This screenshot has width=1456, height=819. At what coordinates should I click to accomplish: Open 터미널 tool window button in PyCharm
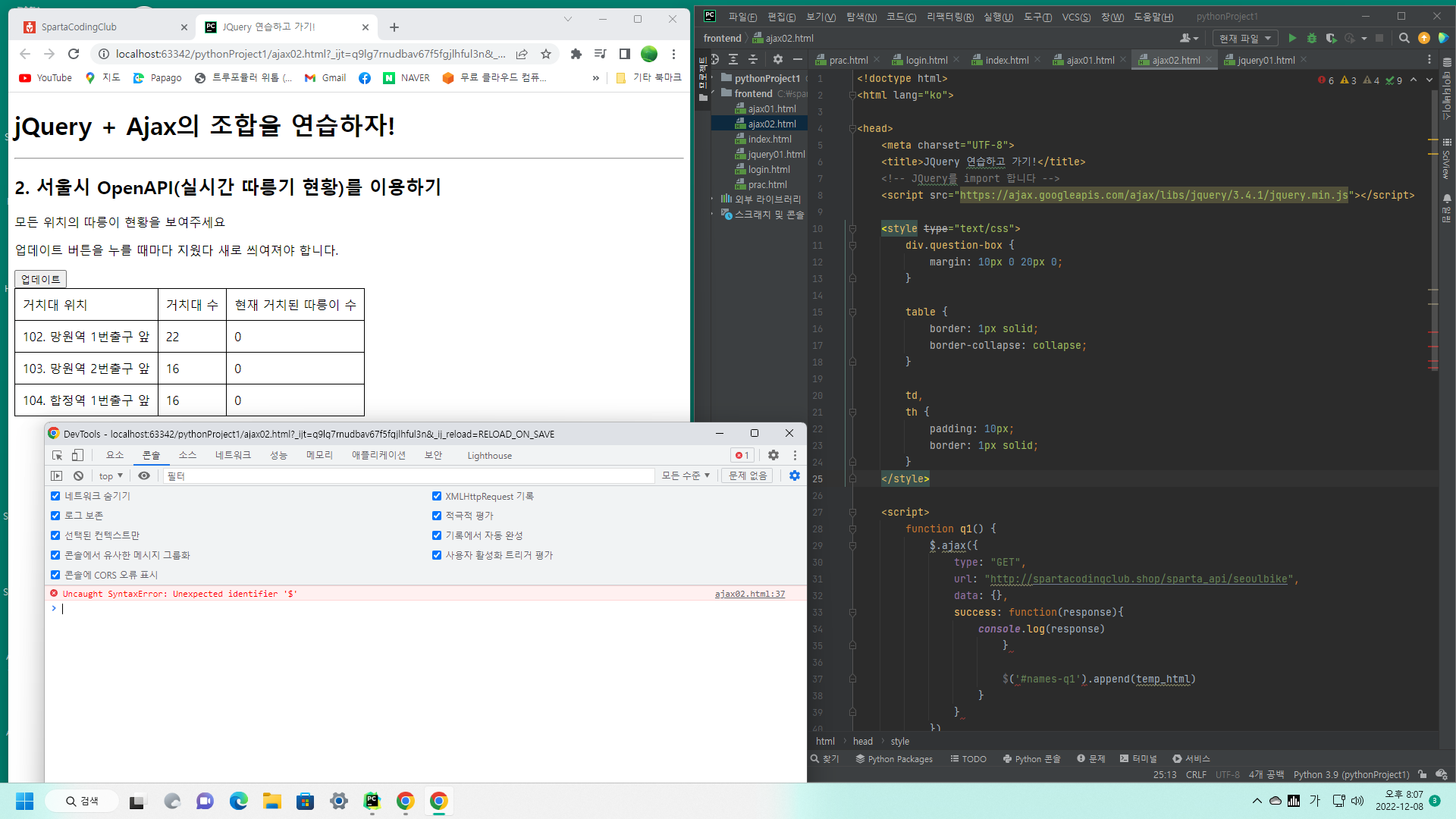pyautogui.click(x=1138, y=758)
